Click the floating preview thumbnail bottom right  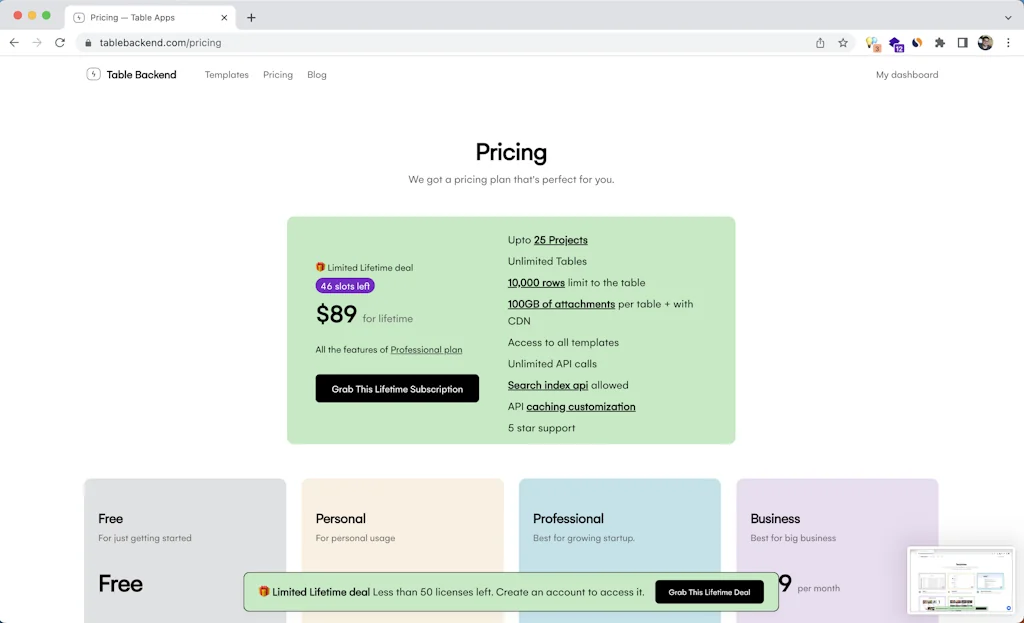[961, 578]
